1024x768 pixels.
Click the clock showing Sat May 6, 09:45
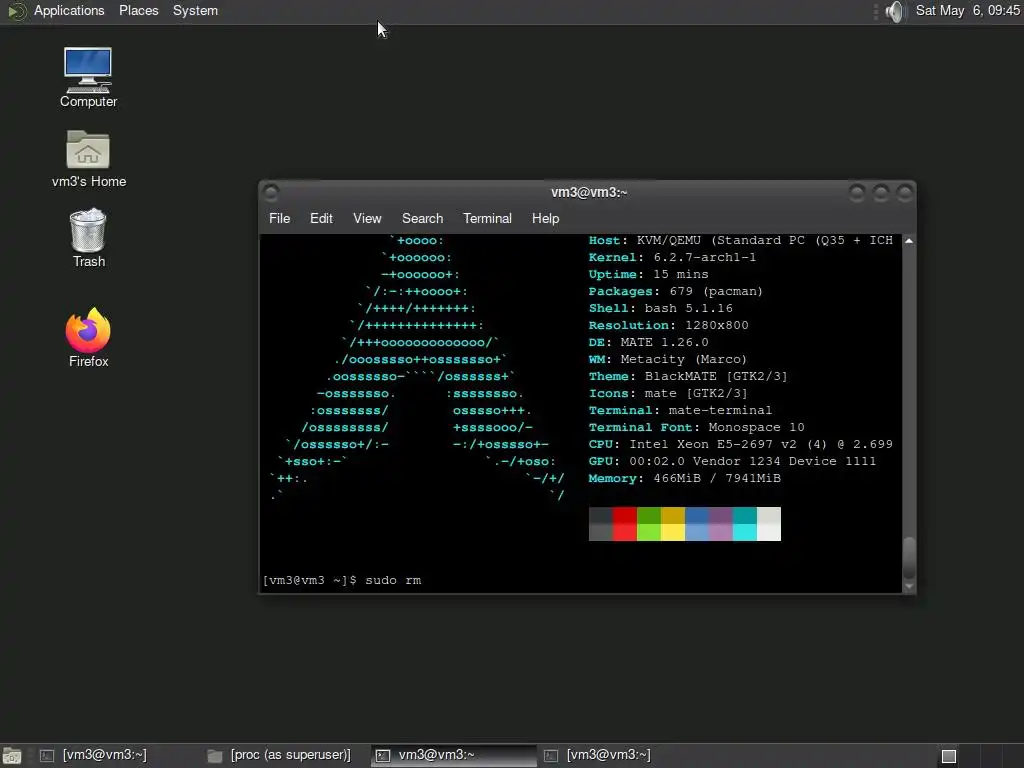(x=967, y=10)
